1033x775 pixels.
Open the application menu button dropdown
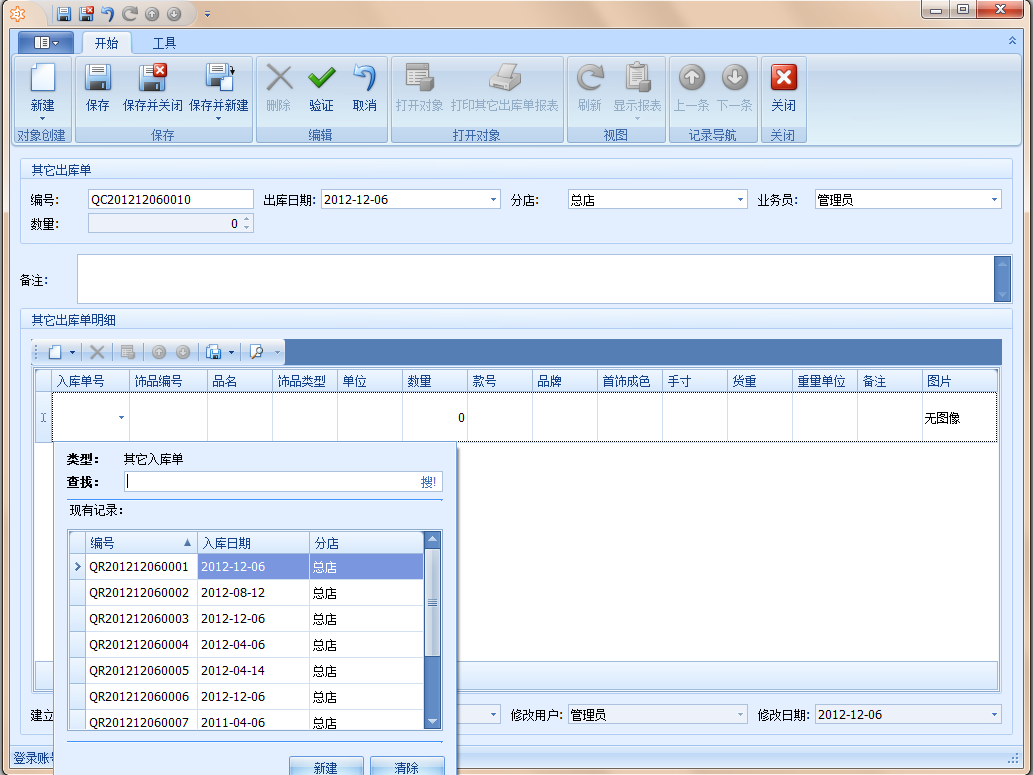[x=45, y=43]
